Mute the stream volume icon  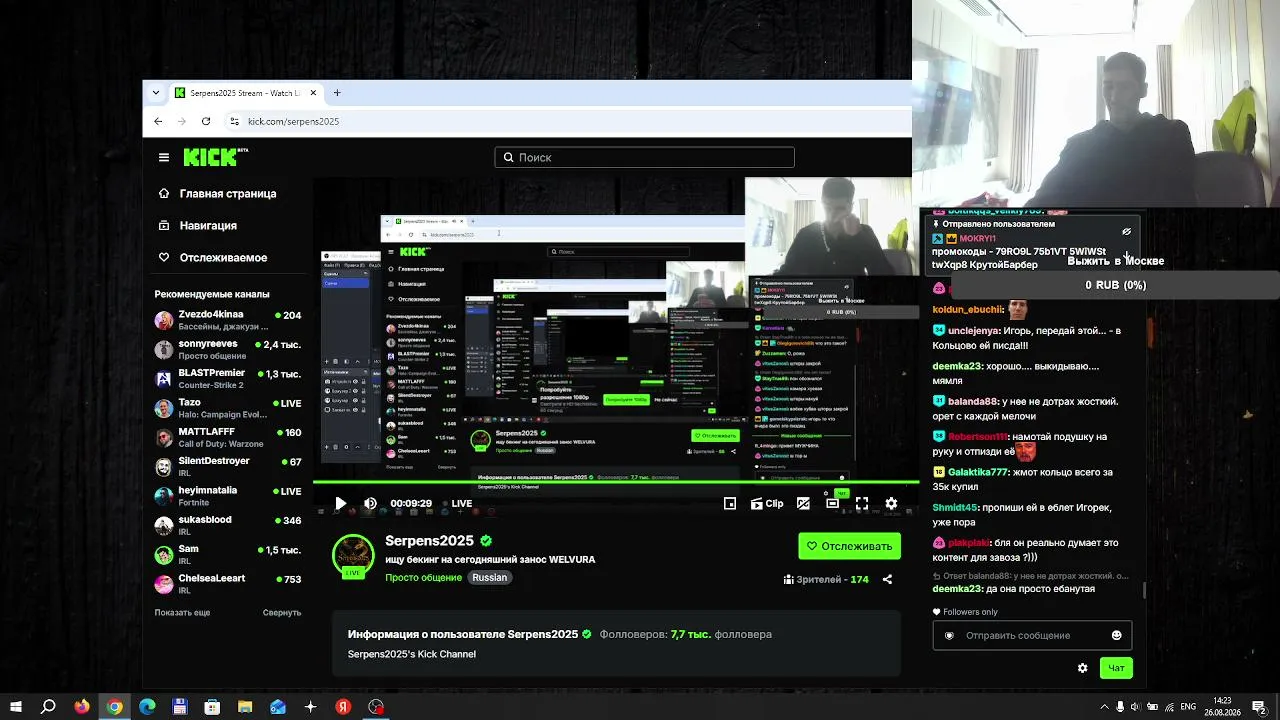(370, 504)
